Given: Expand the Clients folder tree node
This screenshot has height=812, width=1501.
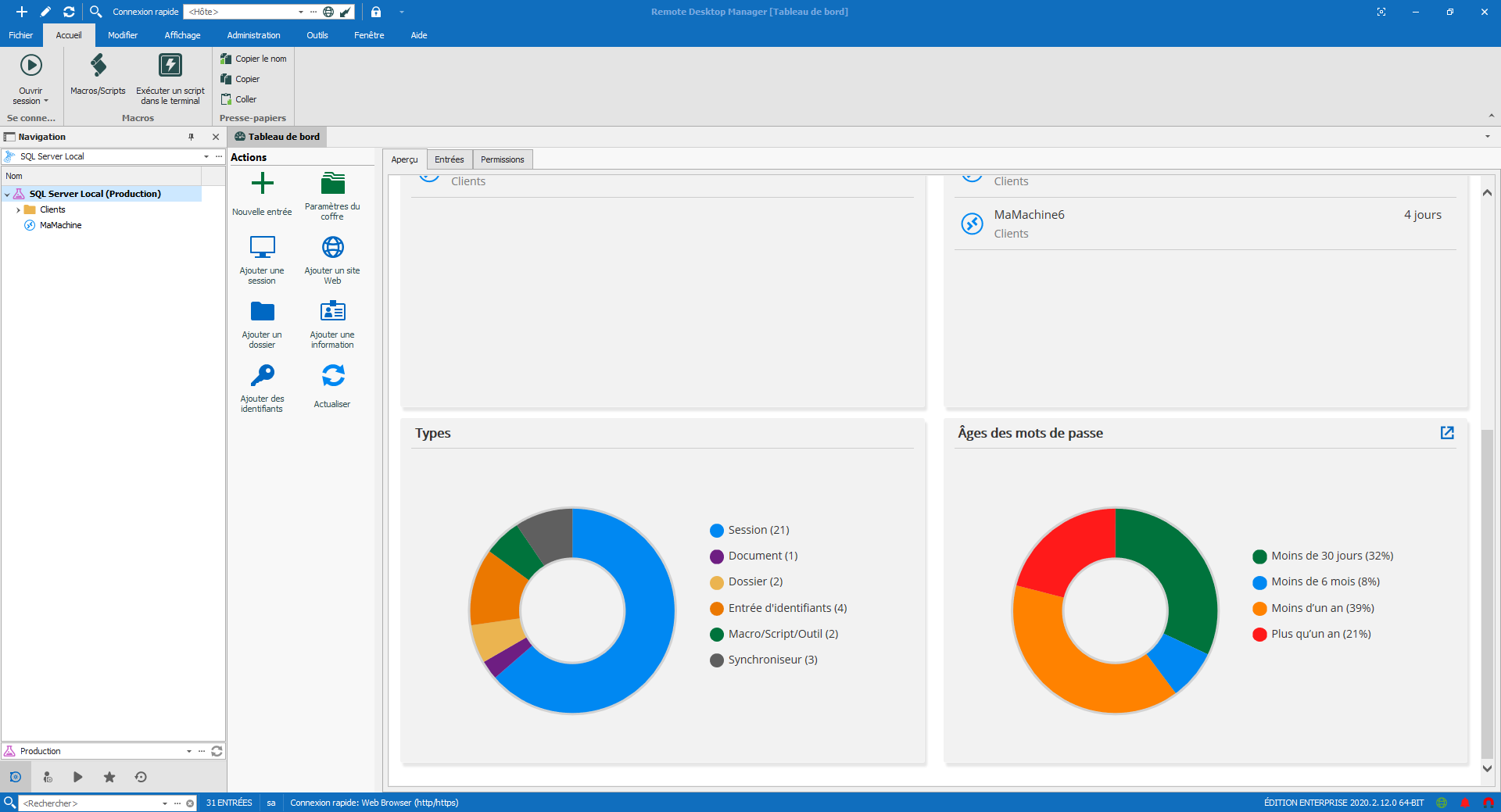Looking at the screenshot, I should (x=18, y=209).
